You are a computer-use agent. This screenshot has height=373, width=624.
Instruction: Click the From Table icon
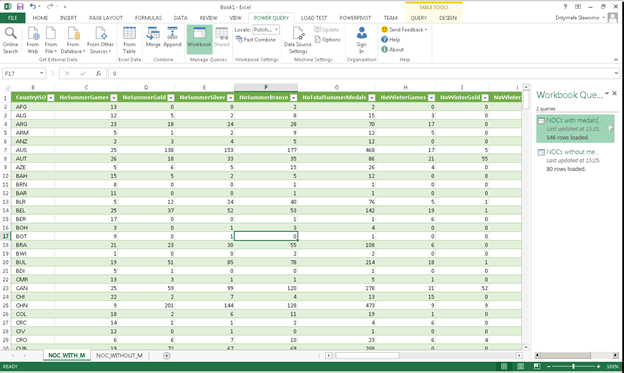point(129,40)
